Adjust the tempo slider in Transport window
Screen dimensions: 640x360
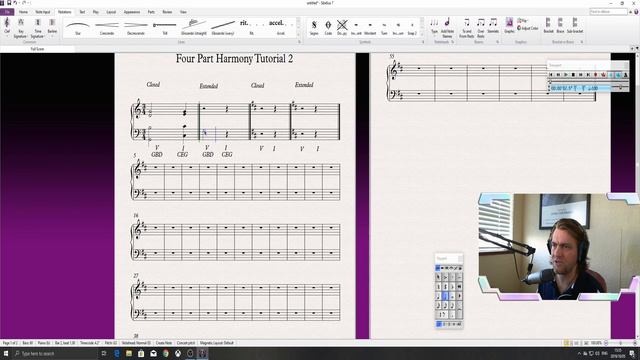tap(620, 87)
